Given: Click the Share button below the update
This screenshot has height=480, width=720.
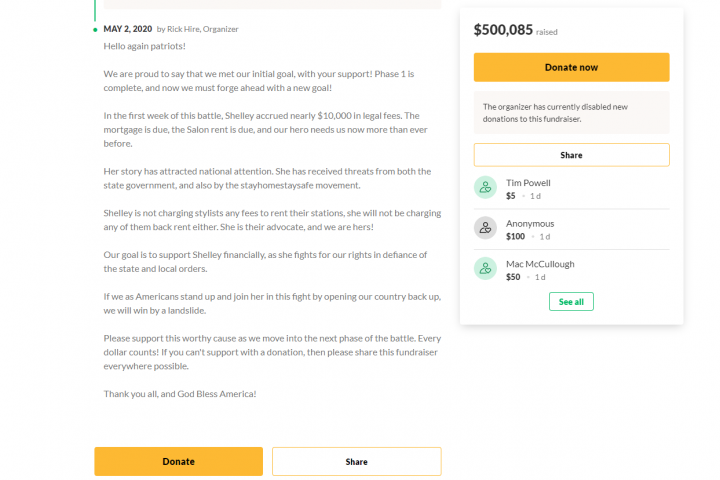Looking at the screenshot, I should click(357, 462).
